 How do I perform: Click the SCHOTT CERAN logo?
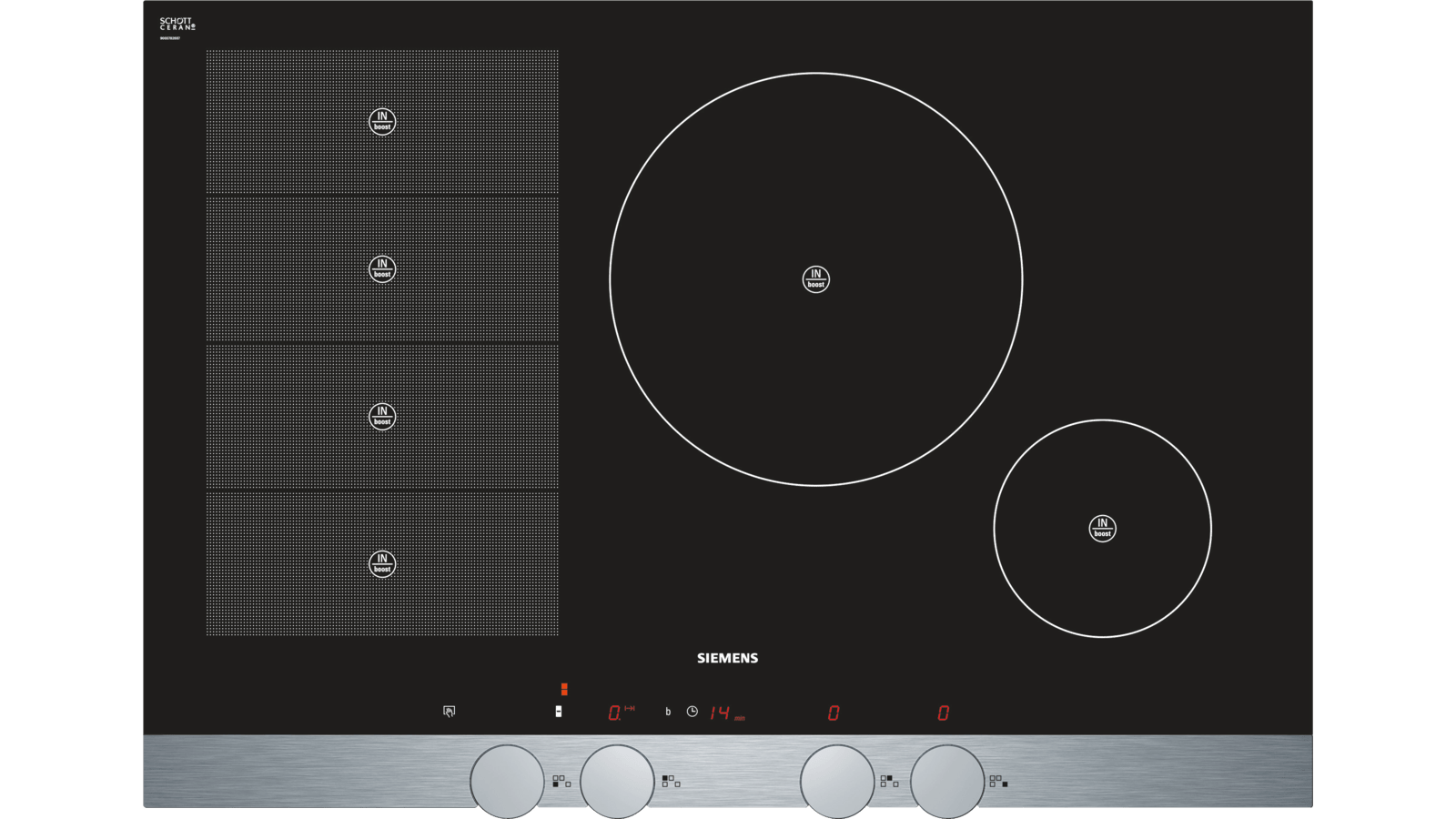[x=177, y=25]
